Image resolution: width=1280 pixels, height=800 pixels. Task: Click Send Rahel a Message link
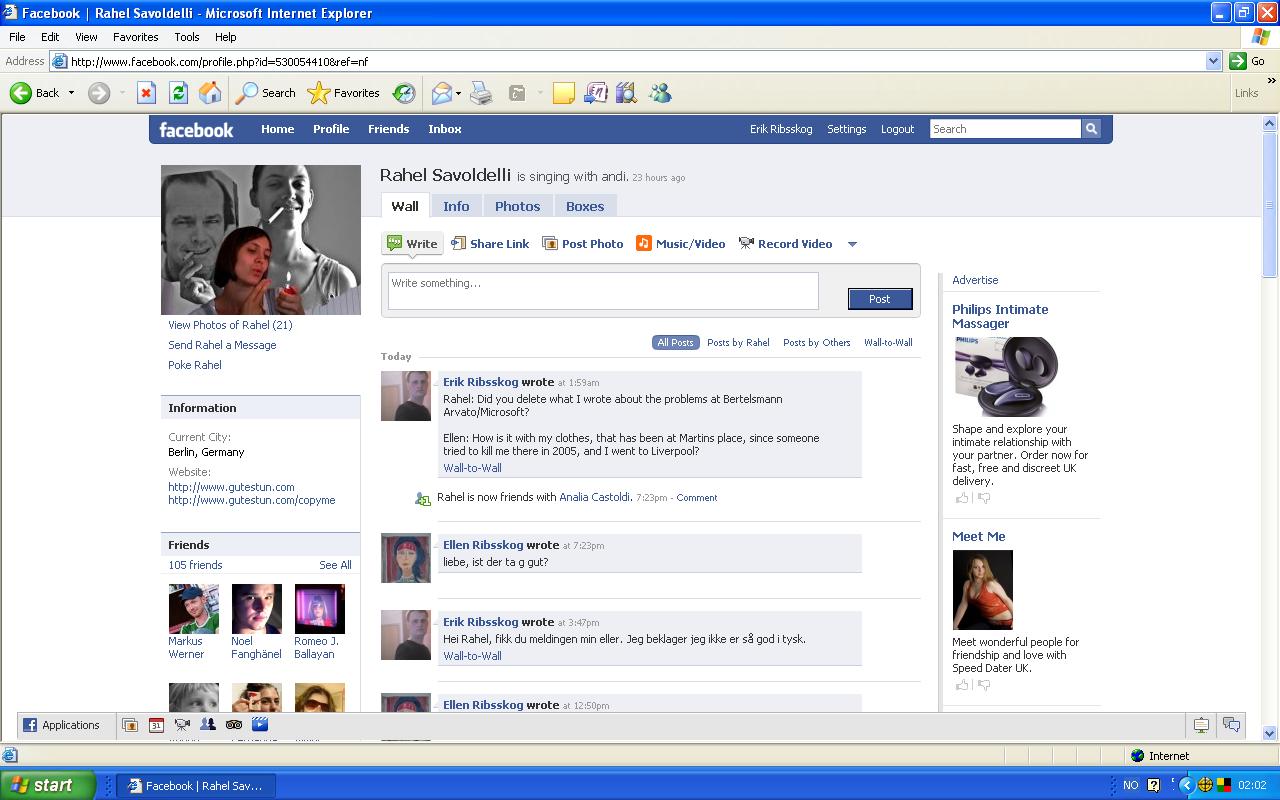222,345
